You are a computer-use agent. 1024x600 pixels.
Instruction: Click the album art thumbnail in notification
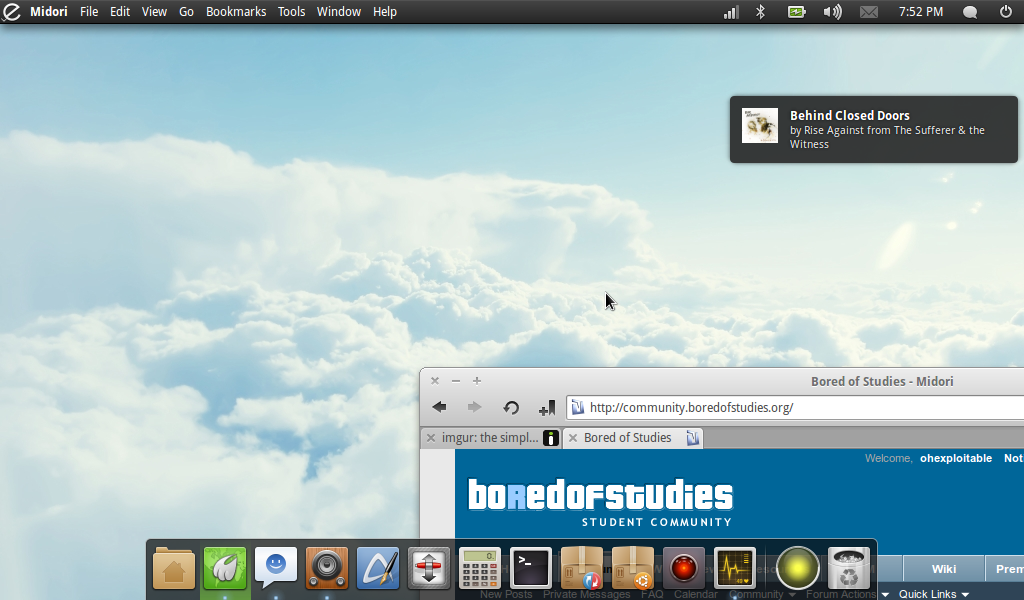click(x=760, y=125)
